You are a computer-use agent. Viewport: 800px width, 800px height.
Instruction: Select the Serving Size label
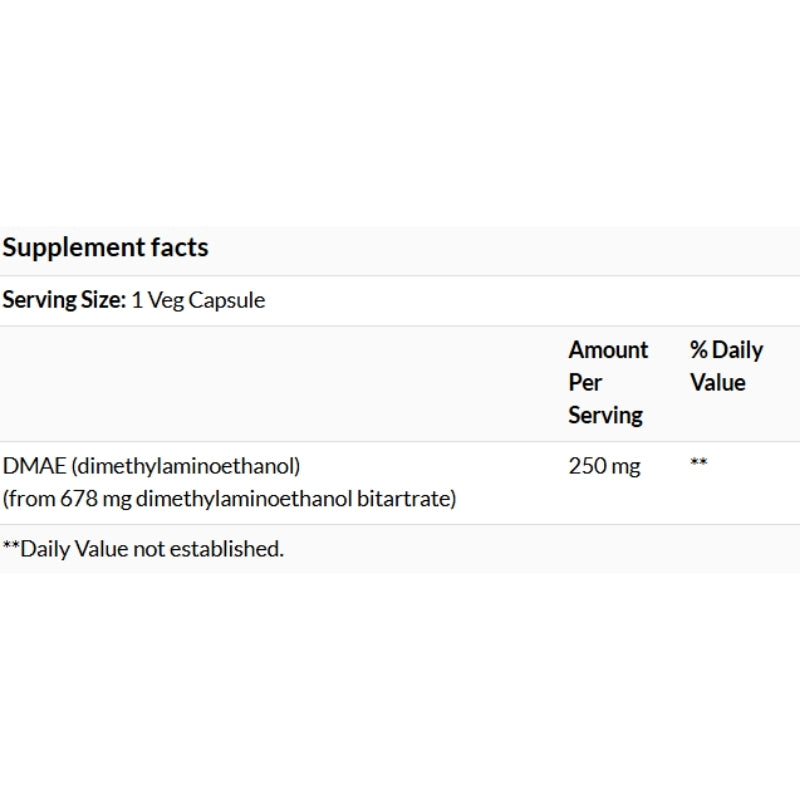(64, 299)
